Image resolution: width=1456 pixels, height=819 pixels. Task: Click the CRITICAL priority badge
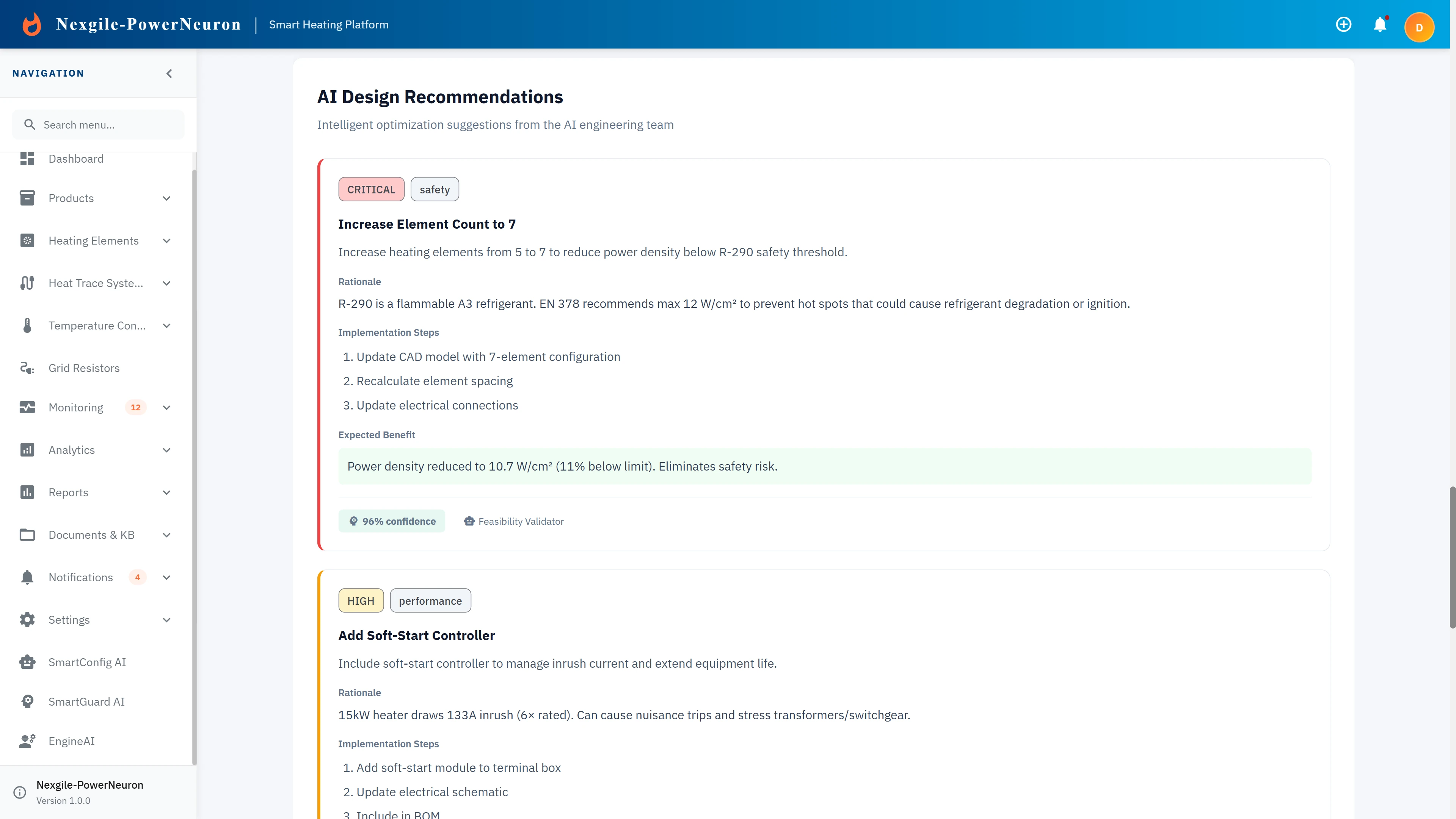point(371,189)
